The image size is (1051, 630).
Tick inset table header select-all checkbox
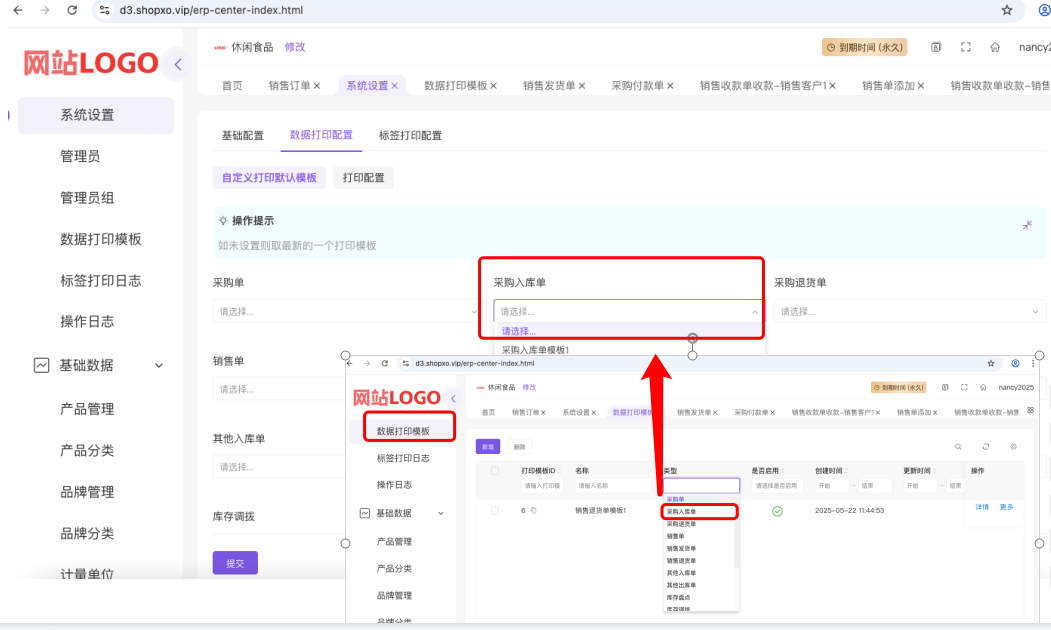coord(495,470)
